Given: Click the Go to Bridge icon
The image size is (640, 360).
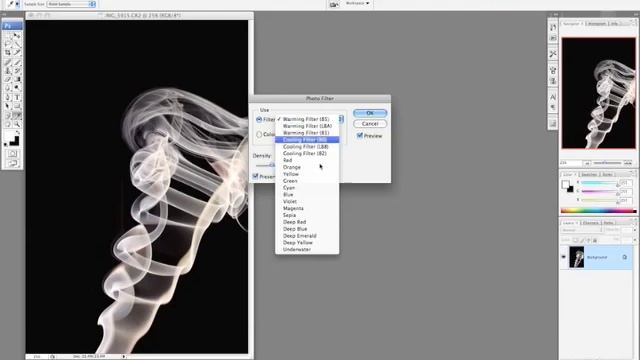Looking at the screenshot, I should click(334, 4).
